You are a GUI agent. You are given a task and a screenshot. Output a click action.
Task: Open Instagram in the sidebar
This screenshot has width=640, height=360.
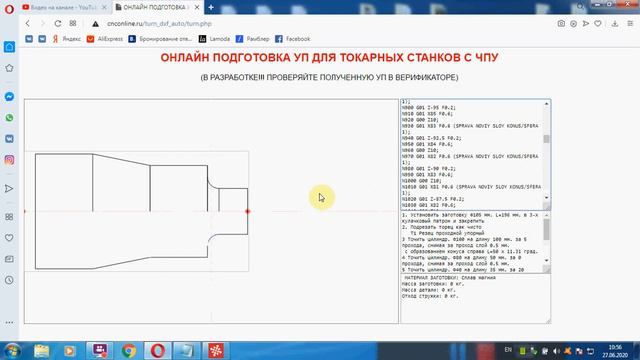pos(9,160)
